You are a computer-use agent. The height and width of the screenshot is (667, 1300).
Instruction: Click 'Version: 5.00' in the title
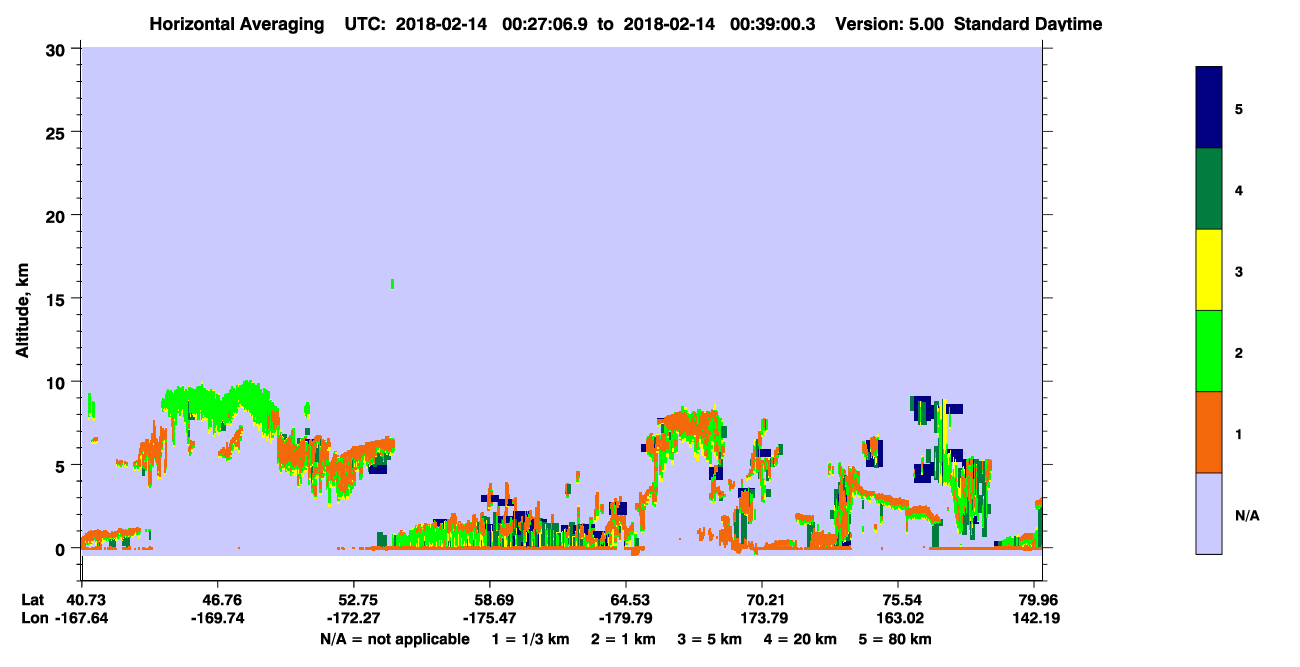(889, 24)
